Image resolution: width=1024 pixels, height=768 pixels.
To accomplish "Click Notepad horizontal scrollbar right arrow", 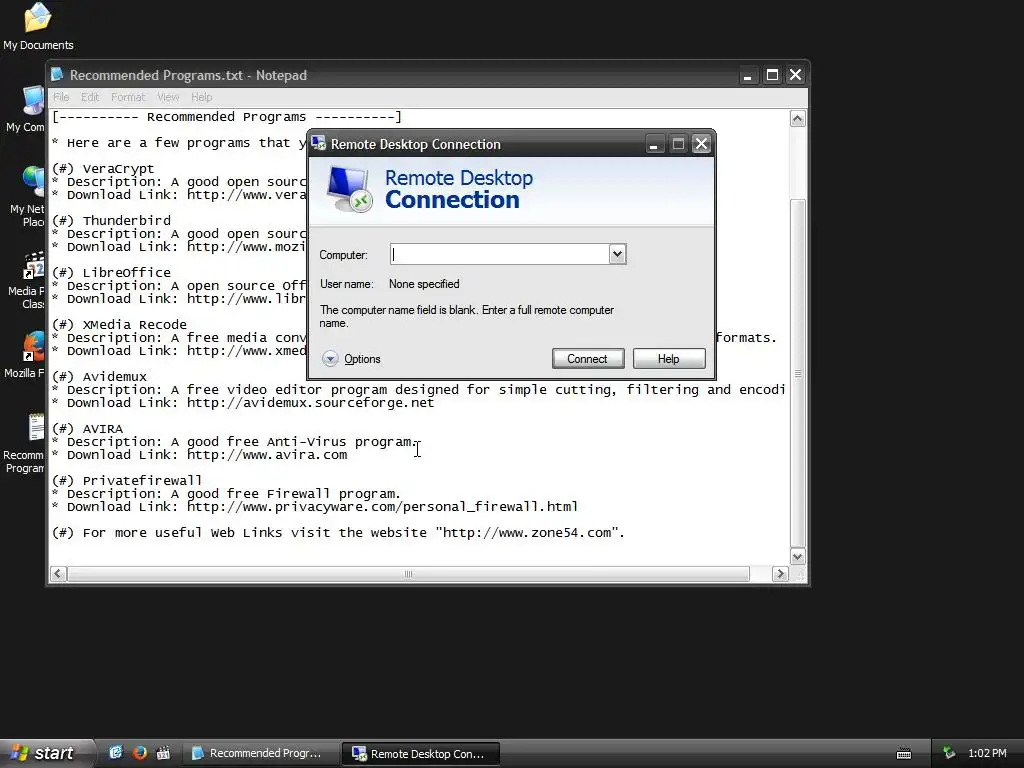I will (780, 574).
